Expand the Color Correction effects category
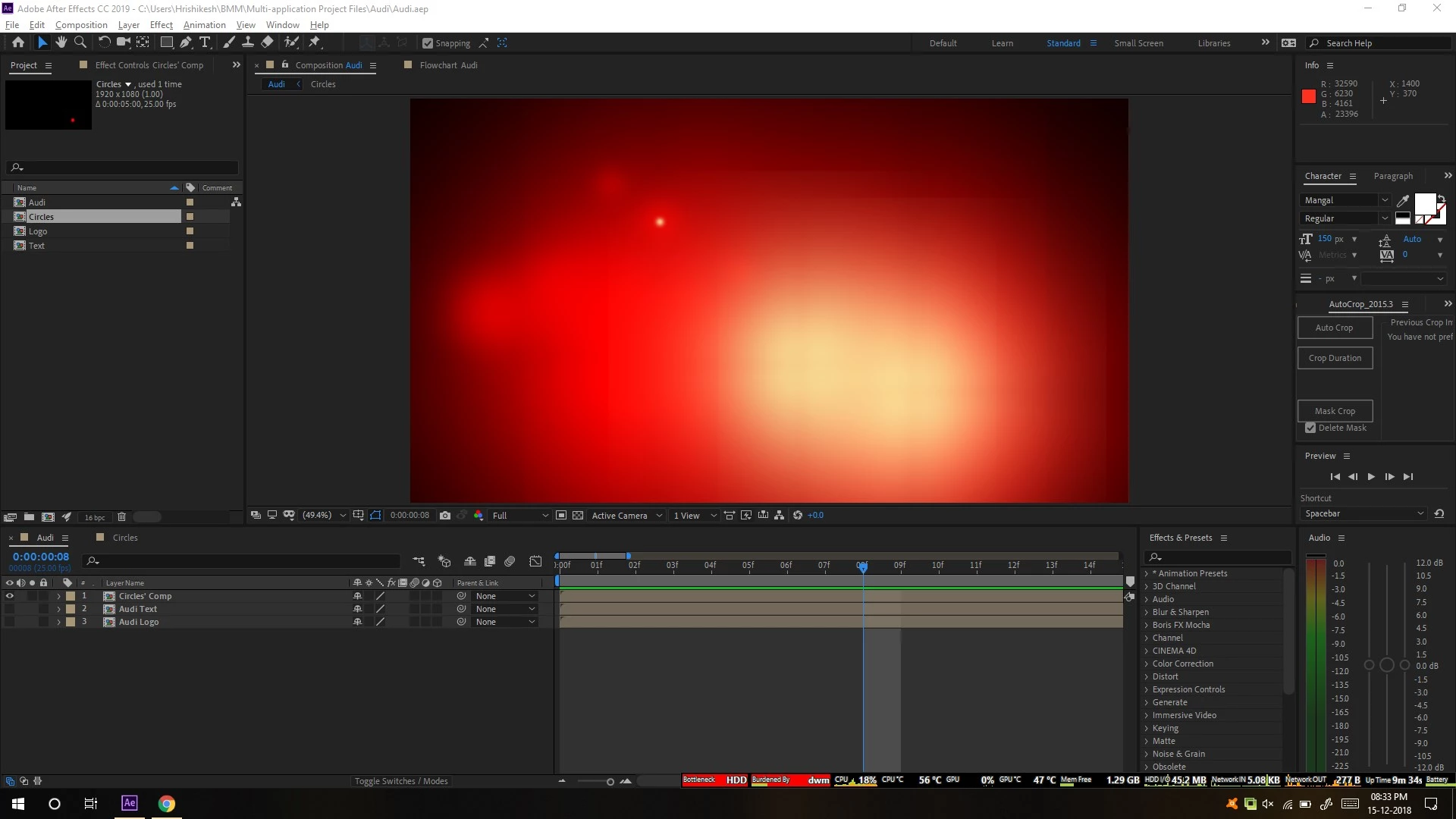The height and width of the screenshot is (819, 1456). pyautogui.click(x=1147, y=664)
